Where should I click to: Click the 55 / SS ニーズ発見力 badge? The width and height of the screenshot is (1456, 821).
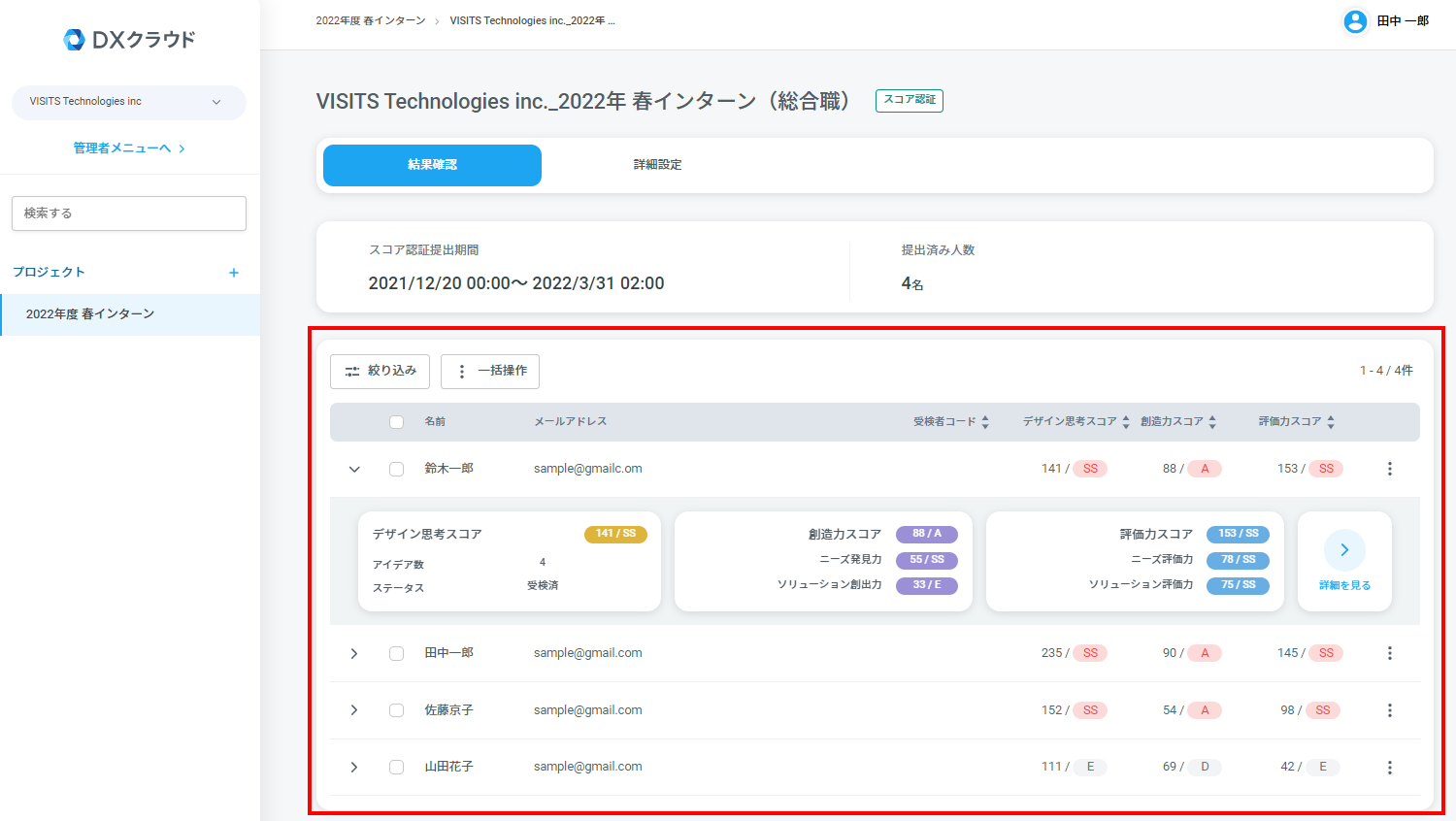pos(927,560)
